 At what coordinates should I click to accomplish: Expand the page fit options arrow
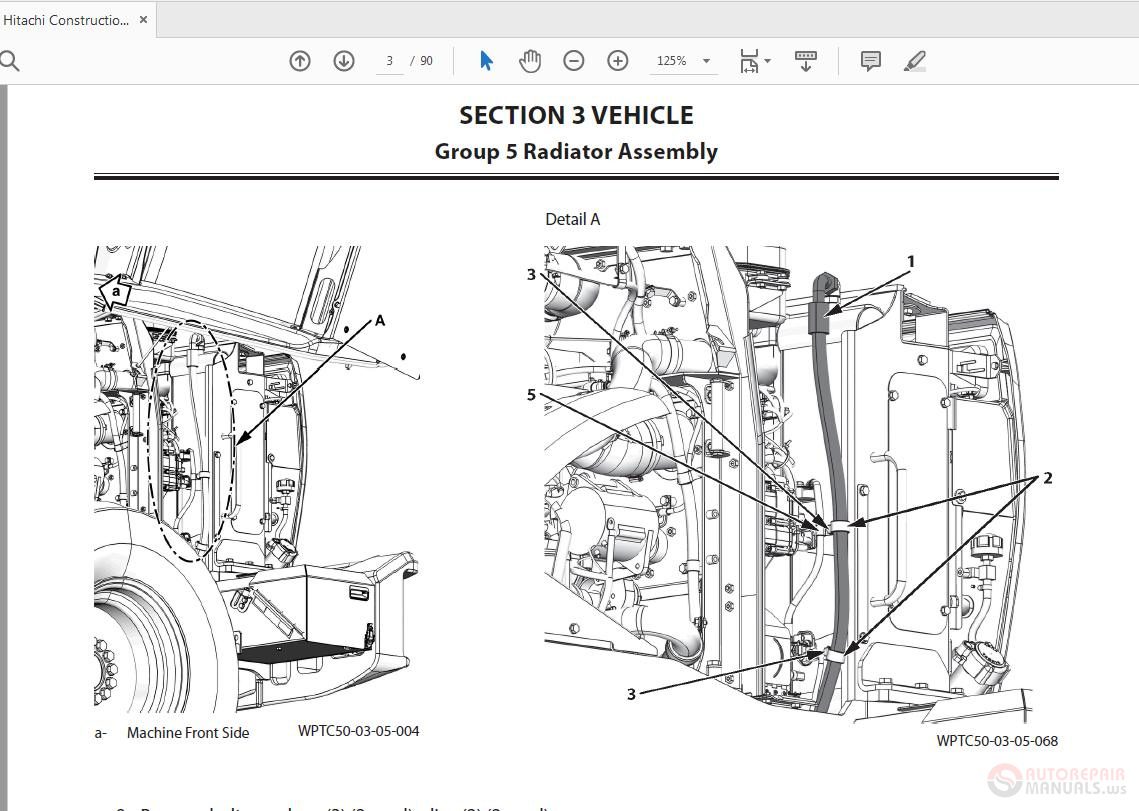[x=765, y=61]
